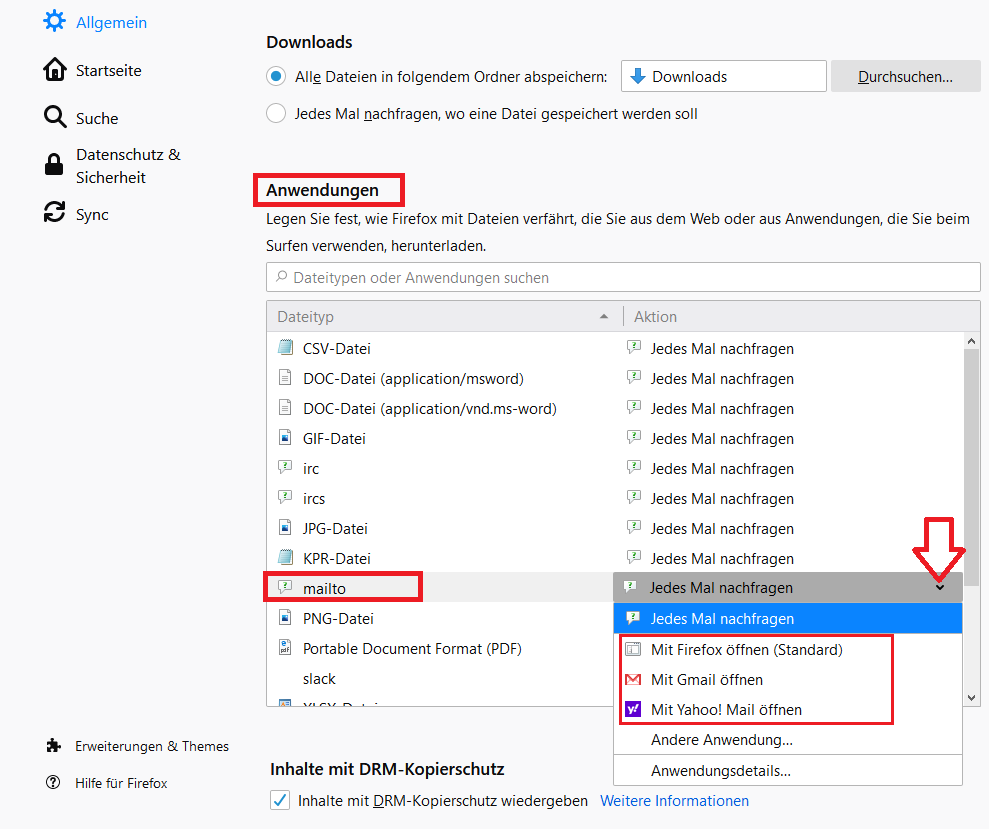Open the 'Weitere Informationen' link
Screen dimensions: 989x830
pos(674,801)
